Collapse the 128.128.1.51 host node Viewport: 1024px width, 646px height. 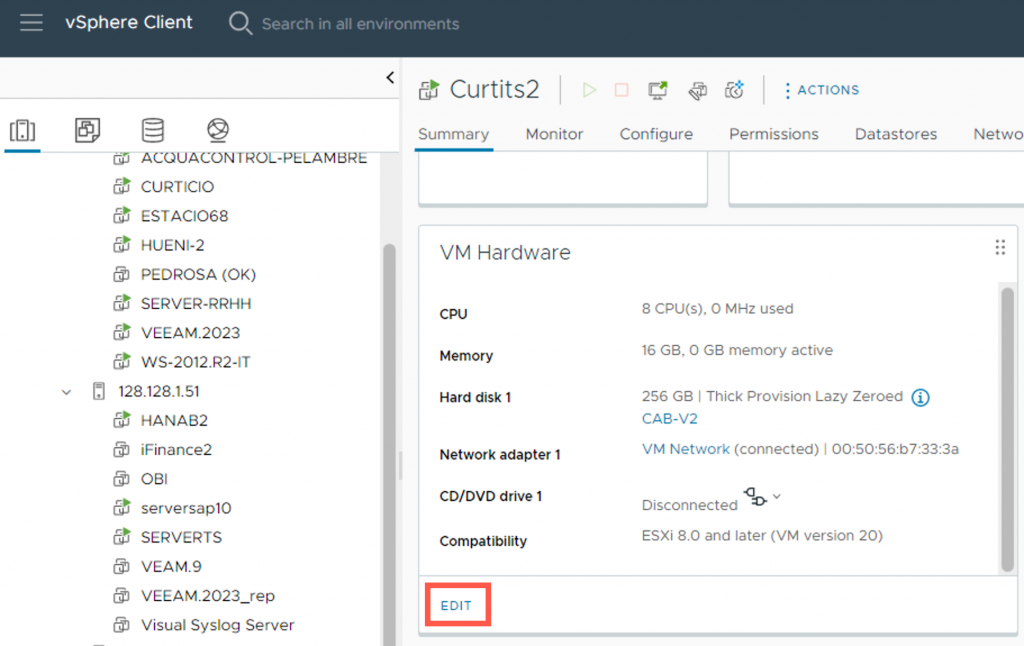pos(66,392)
